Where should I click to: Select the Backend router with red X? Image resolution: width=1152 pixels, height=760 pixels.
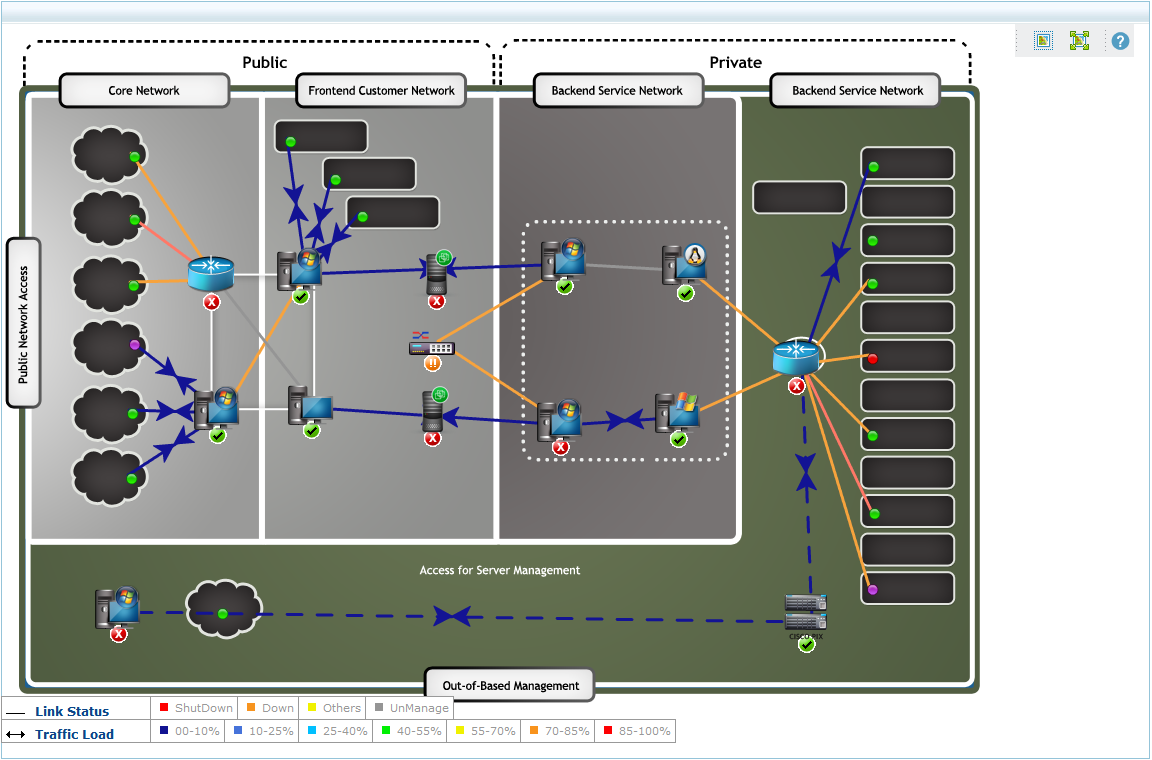pyautogui.click(x=796, y=356)
